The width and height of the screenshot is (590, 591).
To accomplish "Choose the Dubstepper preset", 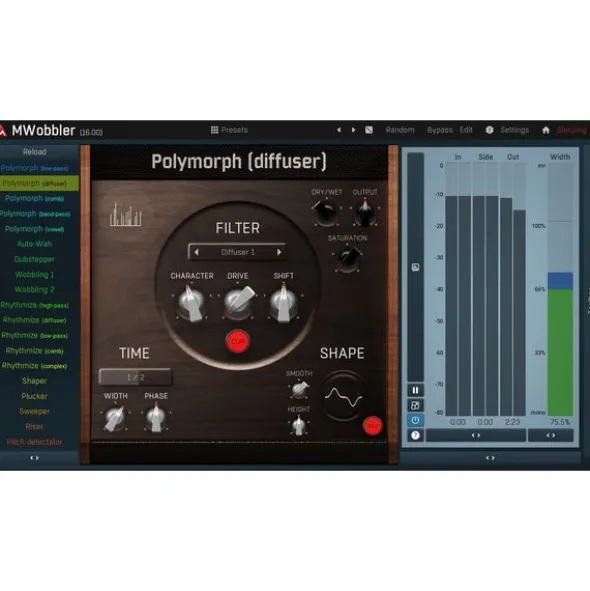I will click(34, 259).
